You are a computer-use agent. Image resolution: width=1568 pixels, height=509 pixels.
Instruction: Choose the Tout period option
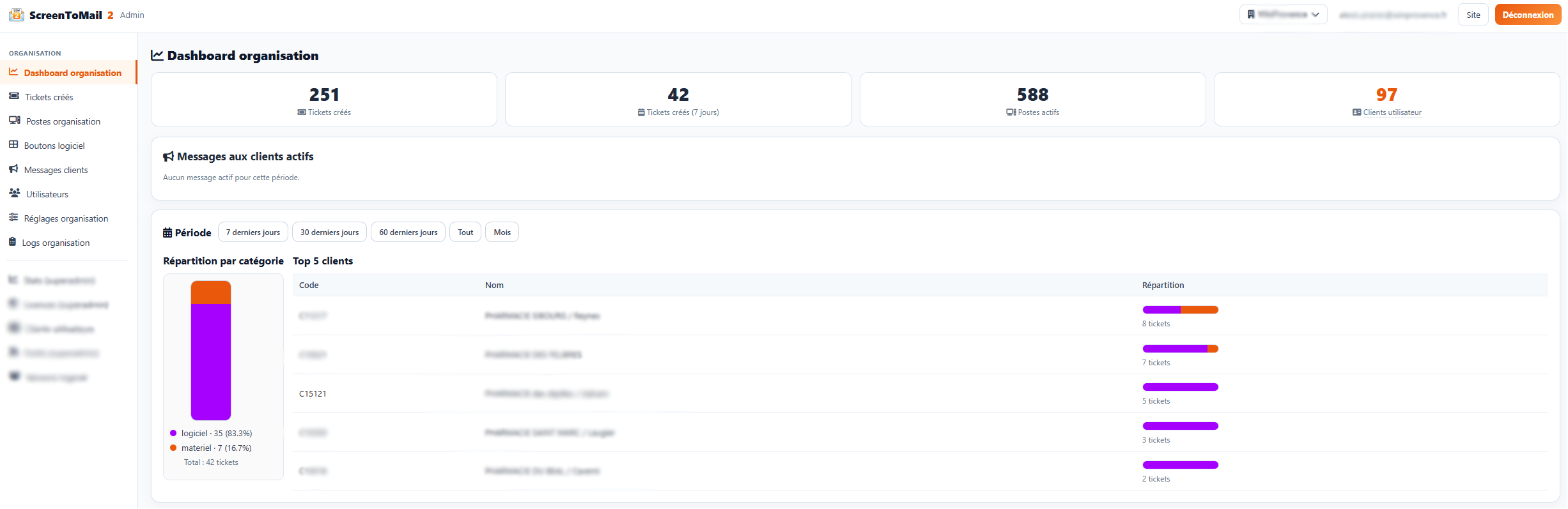[466, 232]
